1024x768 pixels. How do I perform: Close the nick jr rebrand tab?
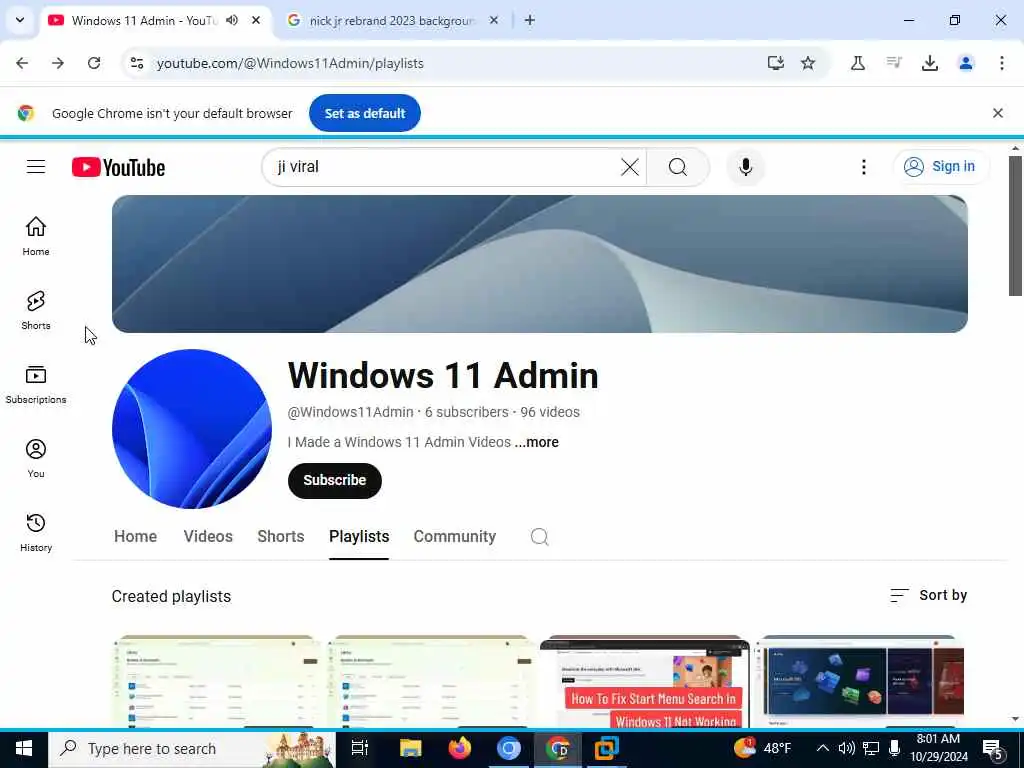click(494, 20)
